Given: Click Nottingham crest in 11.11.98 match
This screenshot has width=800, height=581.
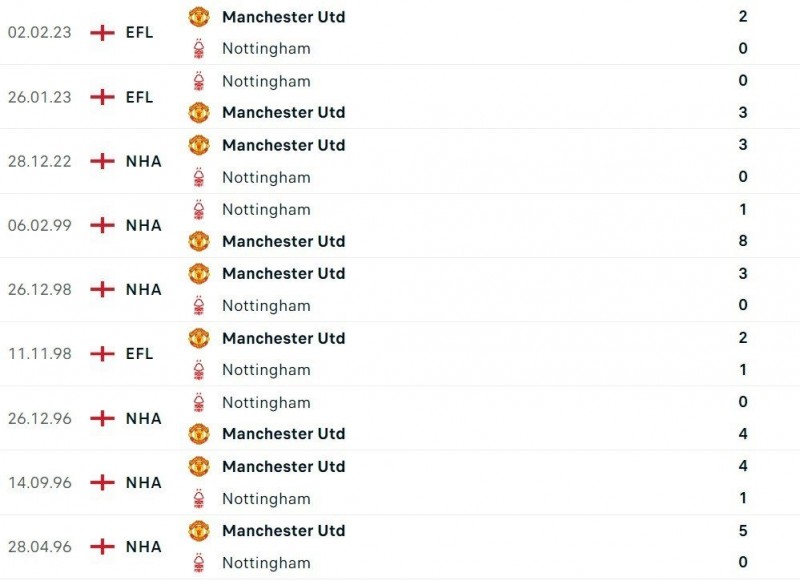Looking at the screenshot, I should click(x=199, y=370).
